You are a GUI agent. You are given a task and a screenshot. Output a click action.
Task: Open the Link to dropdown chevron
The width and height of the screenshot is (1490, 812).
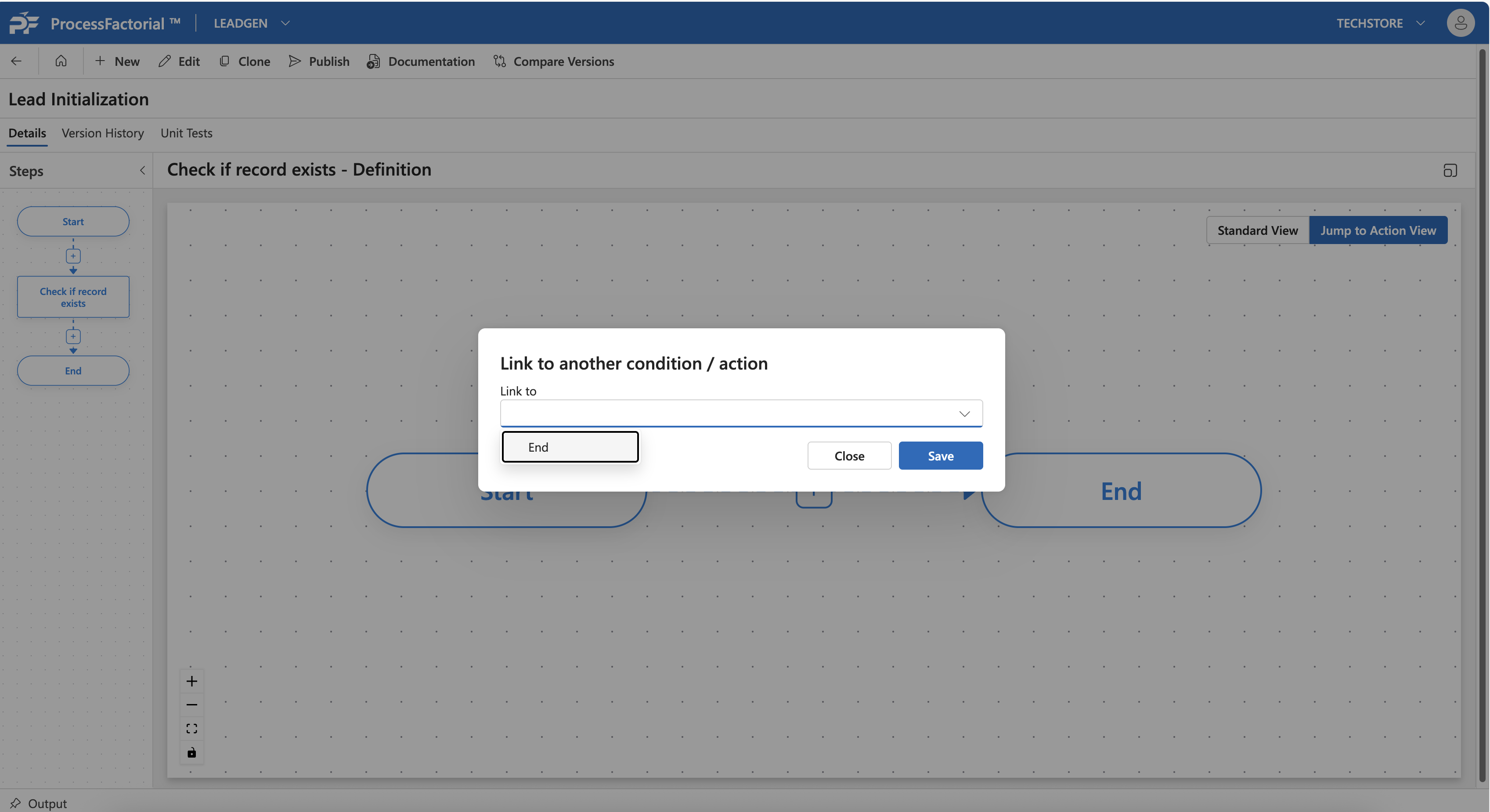963,414
